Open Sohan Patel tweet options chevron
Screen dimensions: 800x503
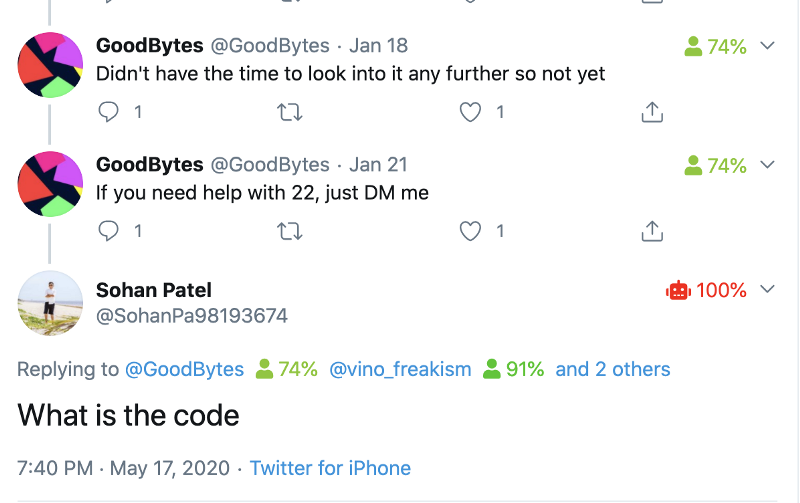(x=767, y=289)
